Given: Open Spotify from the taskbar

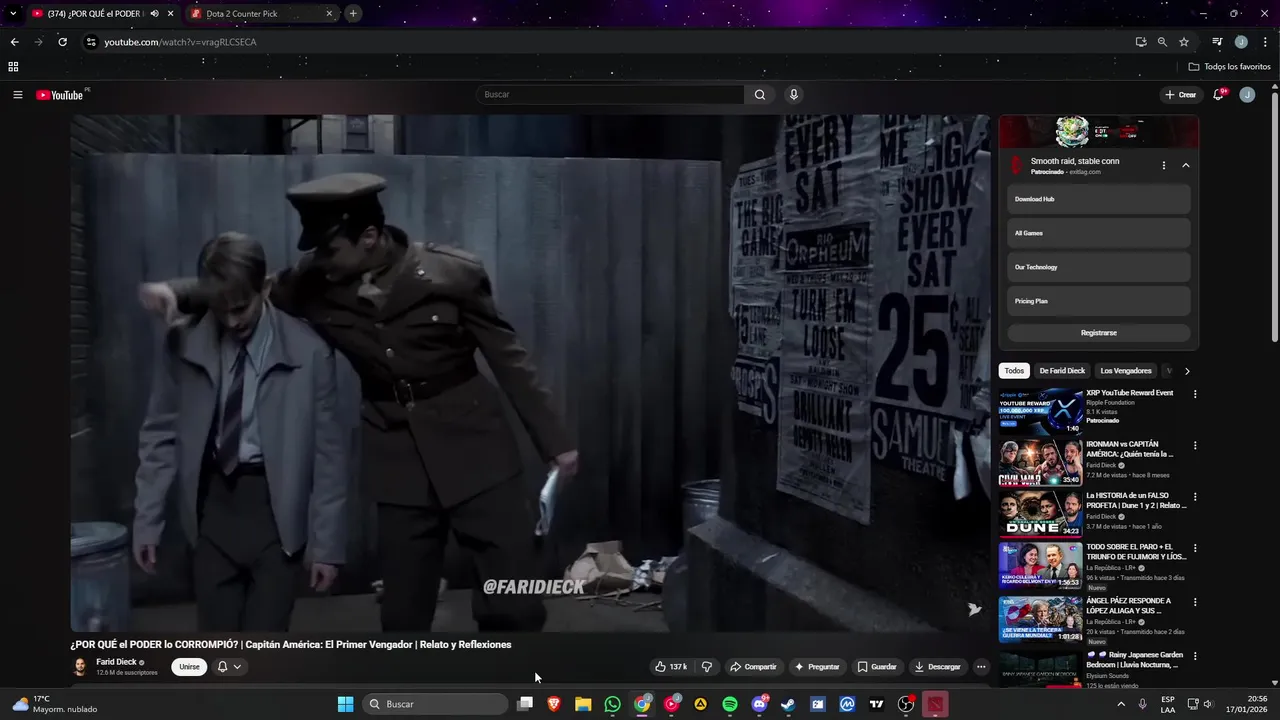Looking at the screenshot, I should point(730,704).
